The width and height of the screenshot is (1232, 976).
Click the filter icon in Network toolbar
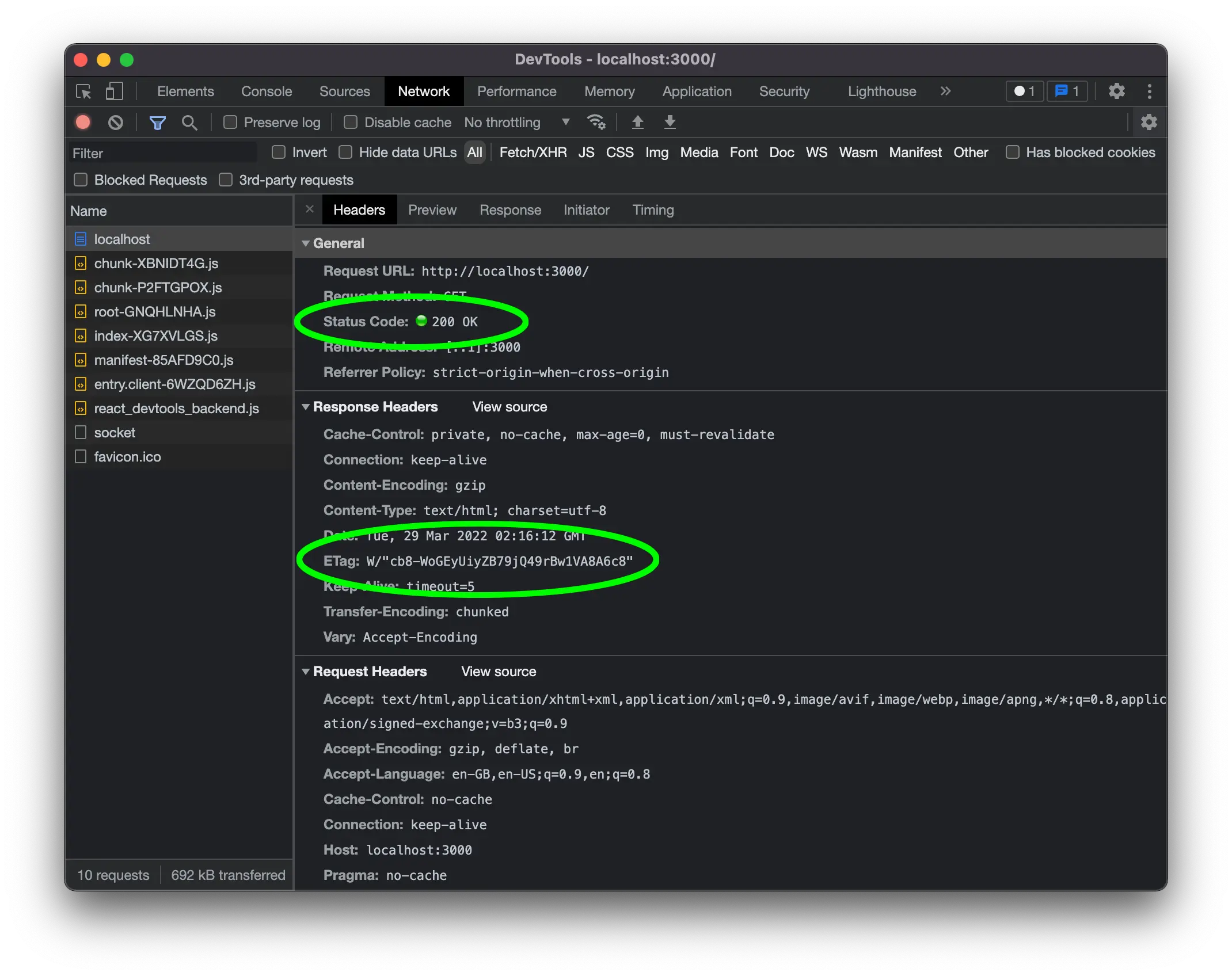(x=157, y=122)
